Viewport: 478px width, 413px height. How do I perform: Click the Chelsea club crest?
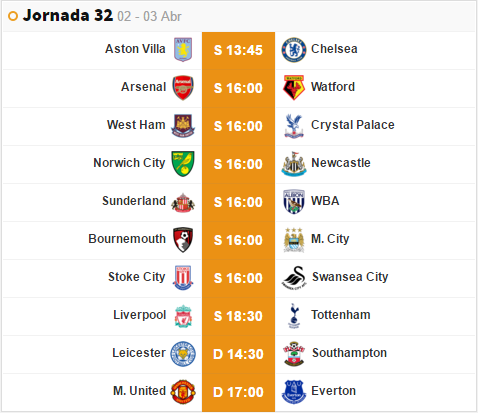click(x=293, y=50)
